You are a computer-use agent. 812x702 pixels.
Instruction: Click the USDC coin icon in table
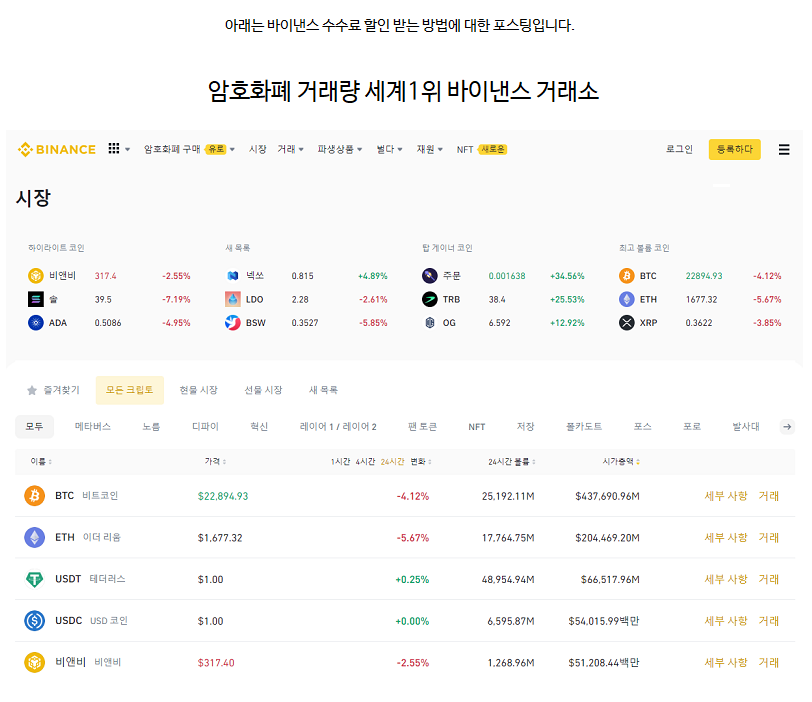click(x=35, y=620)
